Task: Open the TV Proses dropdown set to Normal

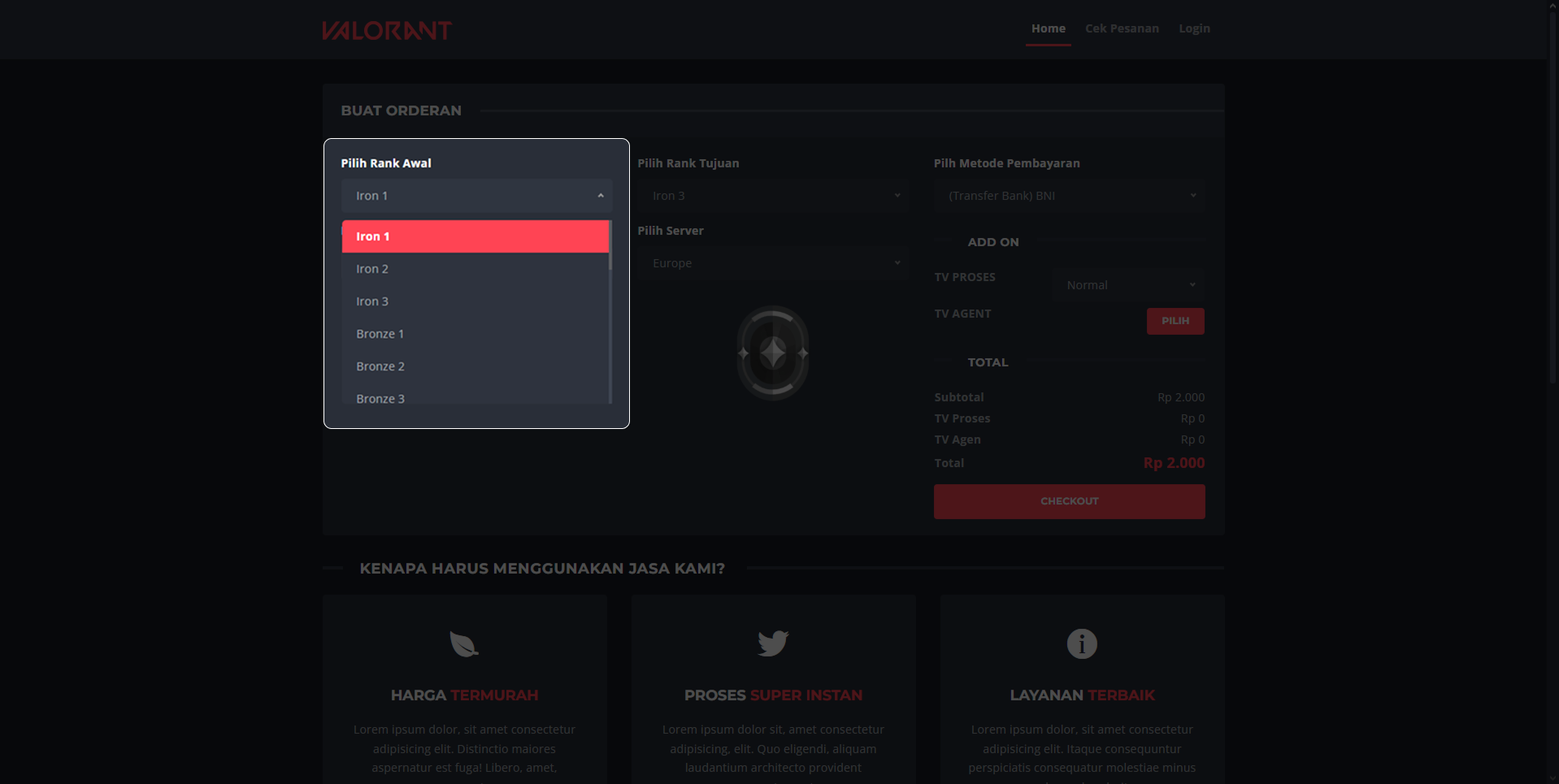Action: tap(1128, 285)
